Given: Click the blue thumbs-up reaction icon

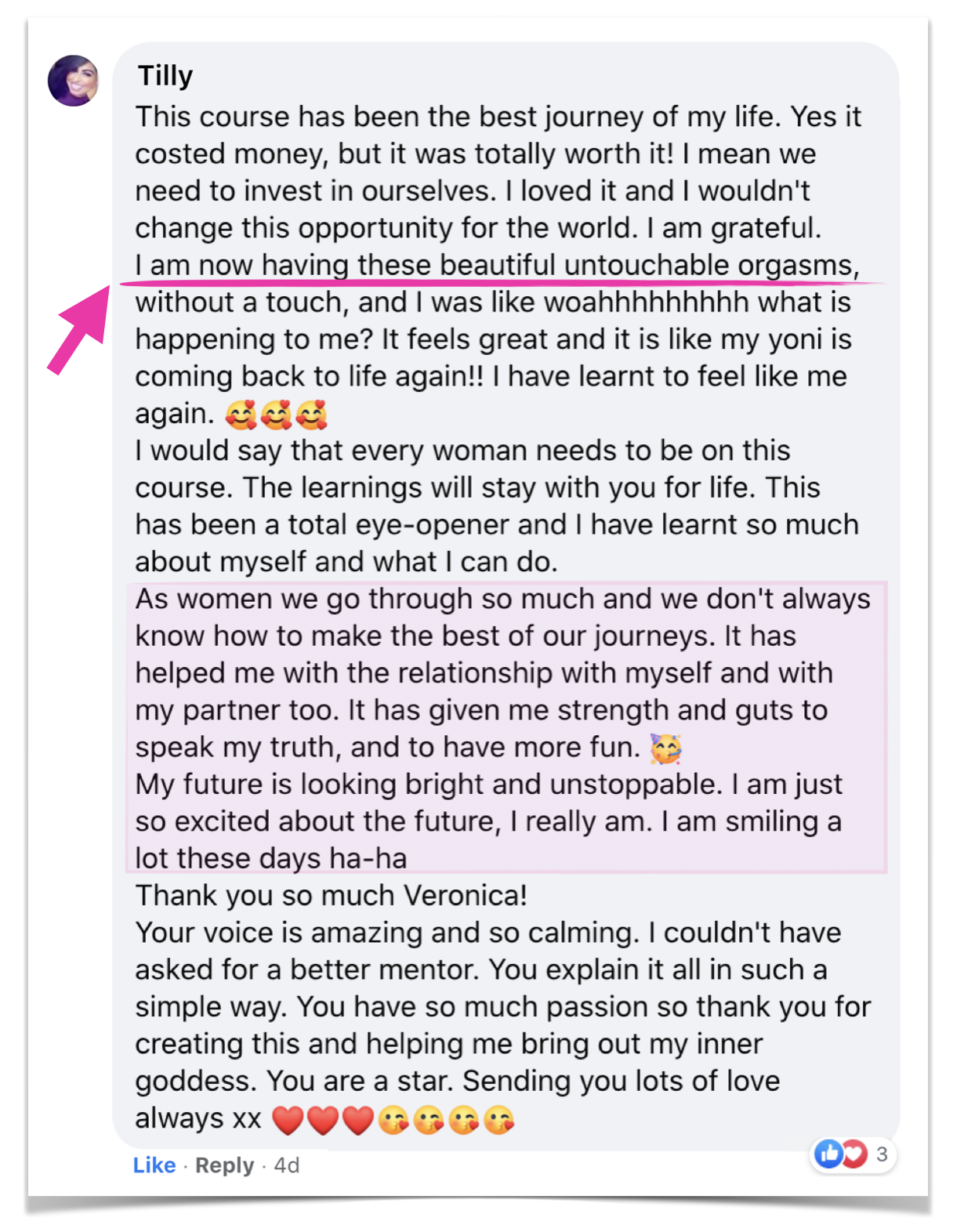Looking at the screenshot, I should click(828, 1154).
